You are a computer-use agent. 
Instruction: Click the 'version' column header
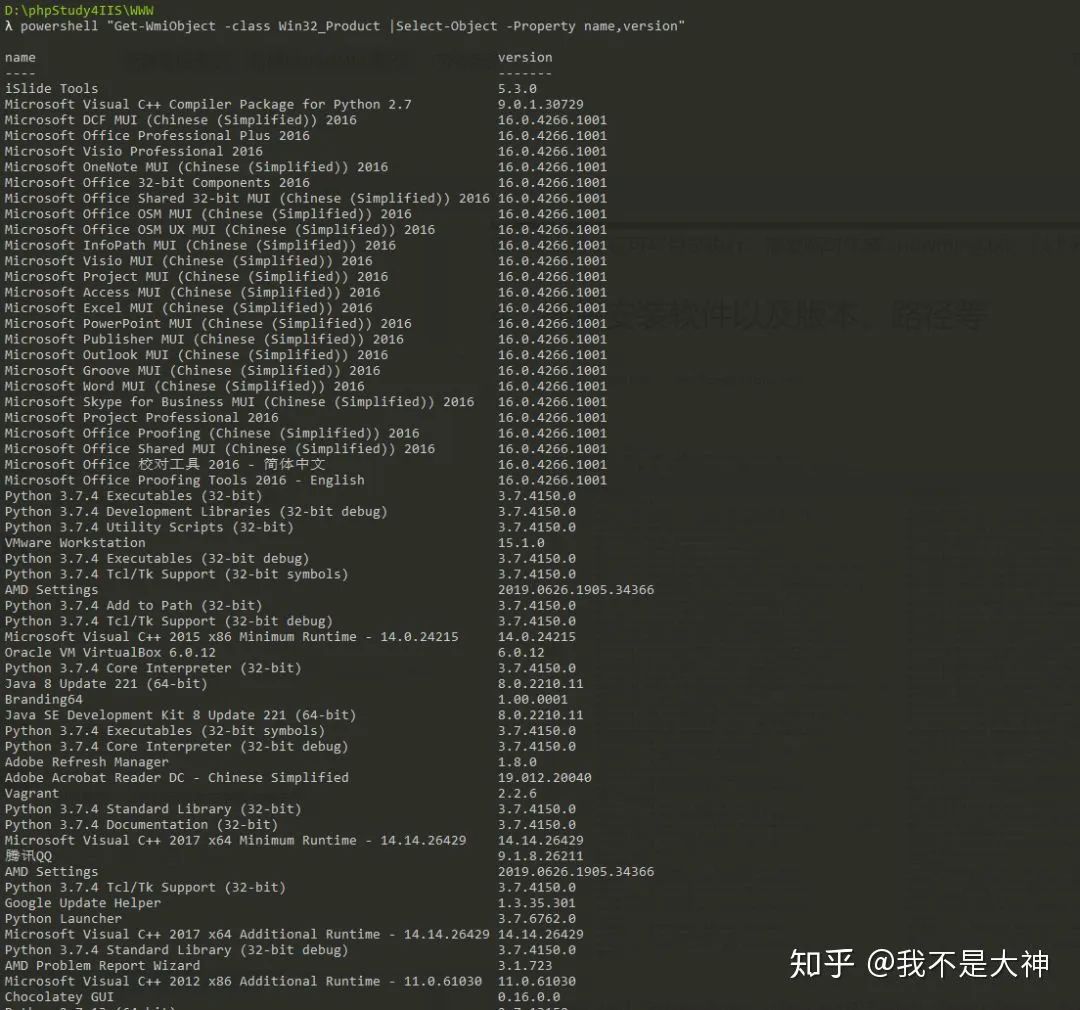[524, 58]
